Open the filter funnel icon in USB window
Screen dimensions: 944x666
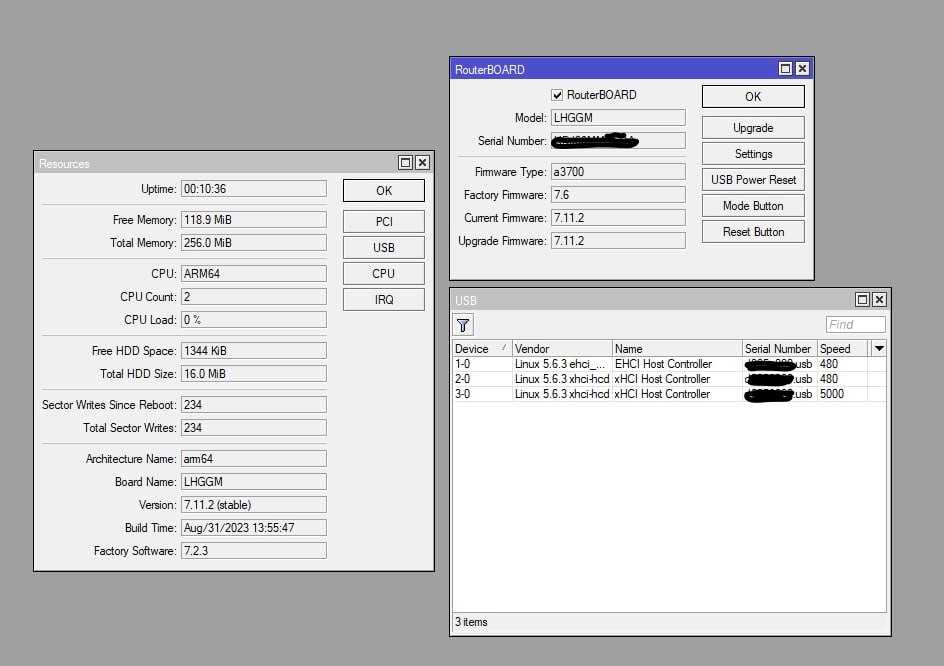(x=462, y=324)
